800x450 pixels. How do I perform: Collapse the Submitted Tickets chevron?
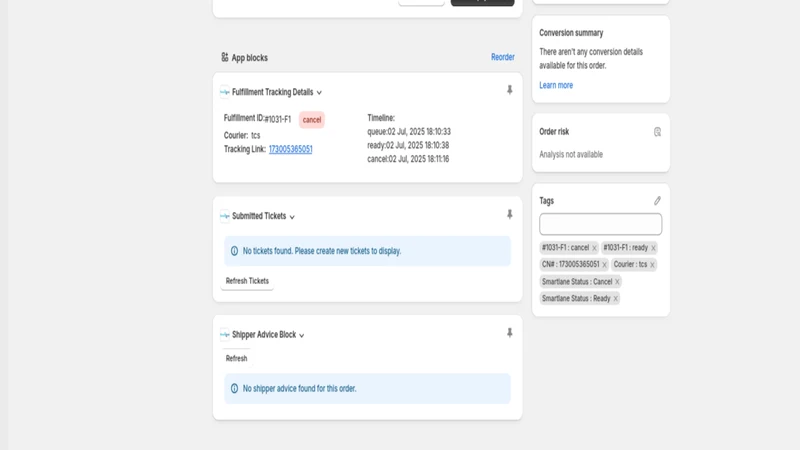[x=292, y=217]
